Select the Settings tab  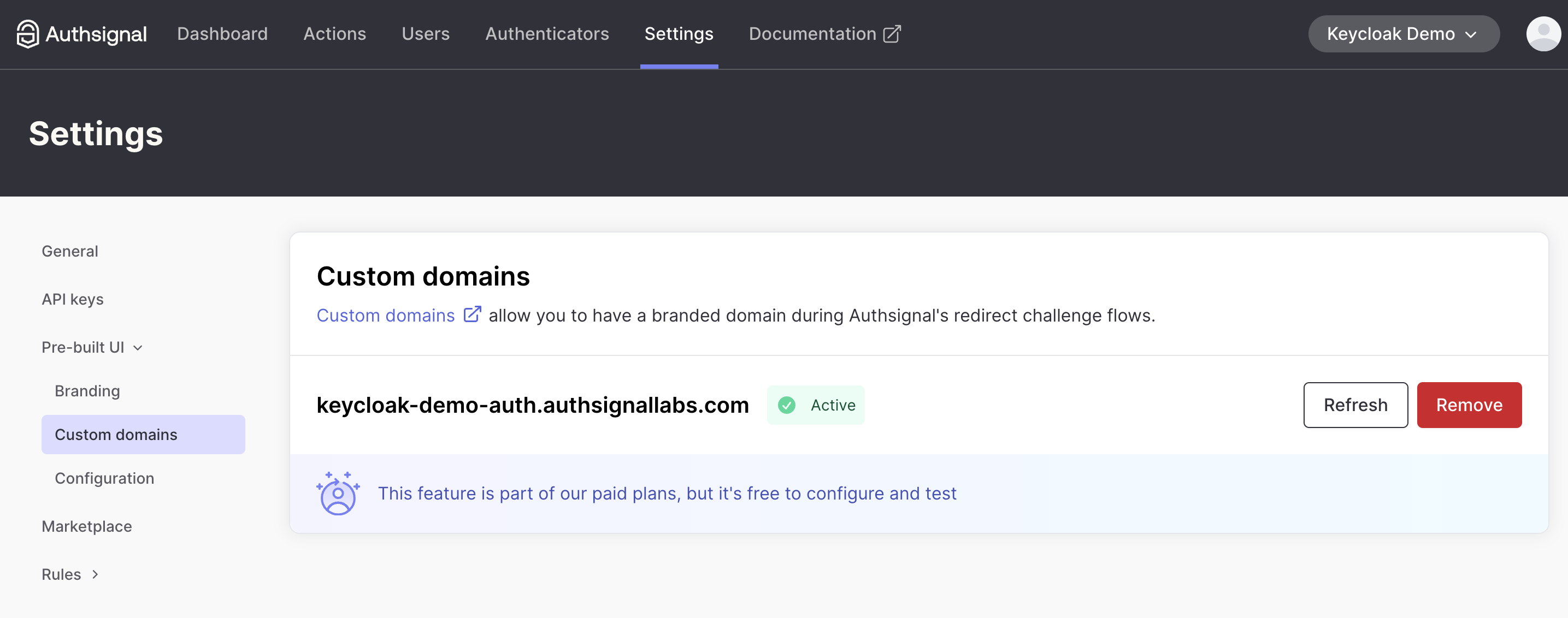[x=679, y=34]
